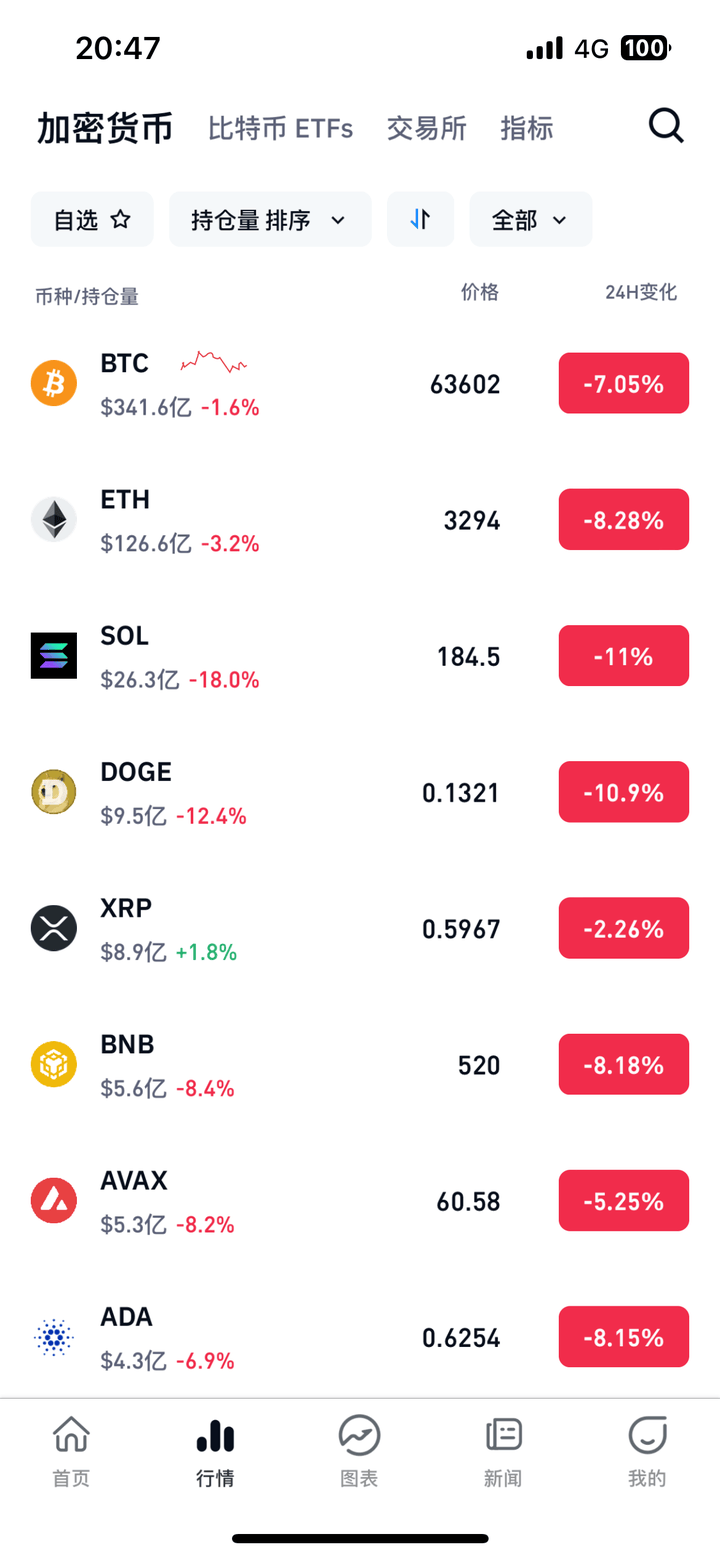Tap the Ethereum logo icon
Image resolution: width=720 pixels, height=1558 pixels.
(54, 520)
